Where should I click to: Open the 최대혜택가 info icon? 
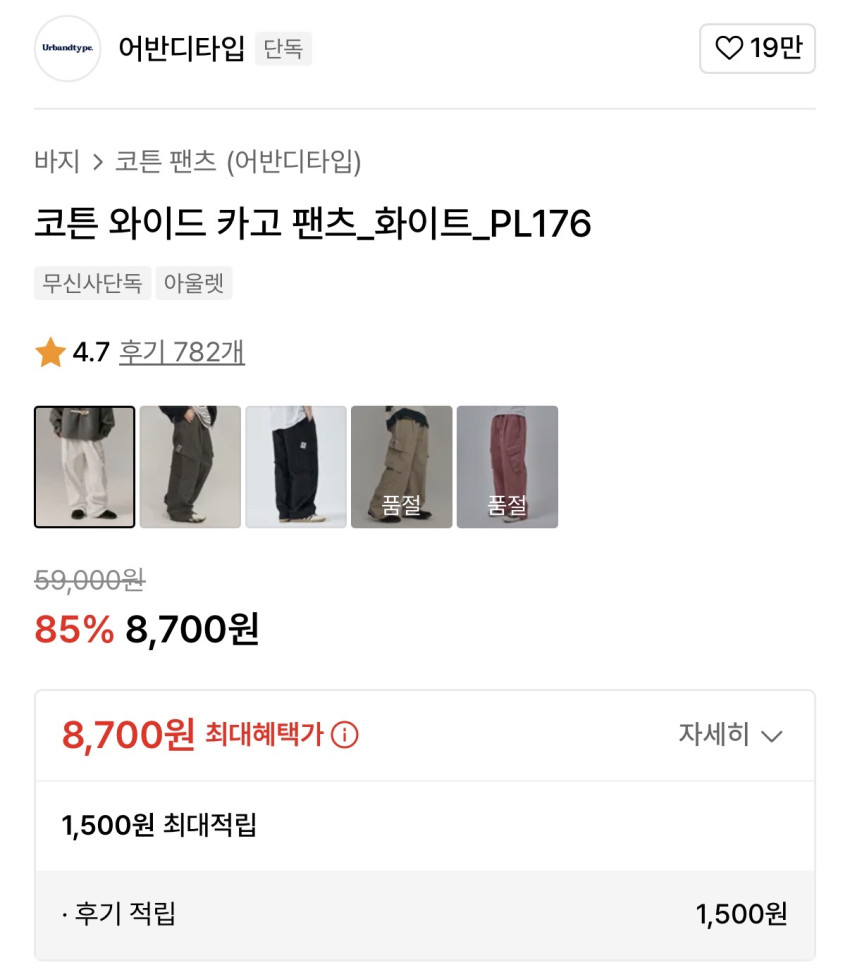[x=344, y=736]
